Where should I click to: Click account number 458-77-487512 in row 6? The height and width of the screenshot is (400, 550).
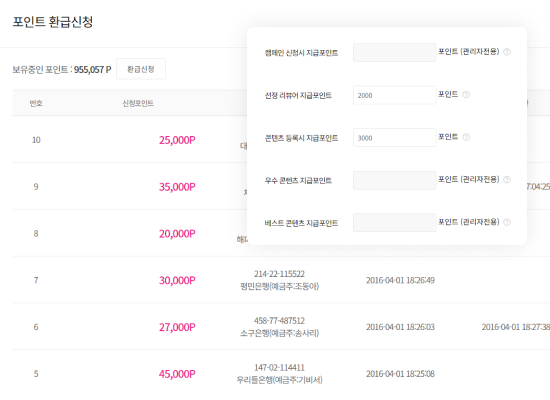point(280,320)
